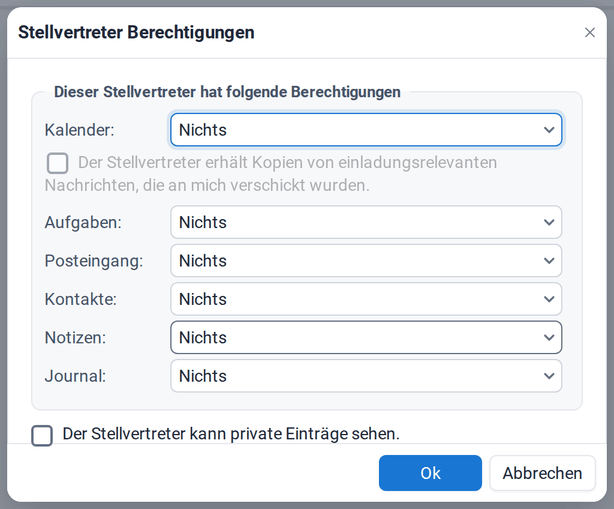Click the 'Notizen:' label
Image resolution: width=614 pixels, height=509 pixels.
point(75,338)
